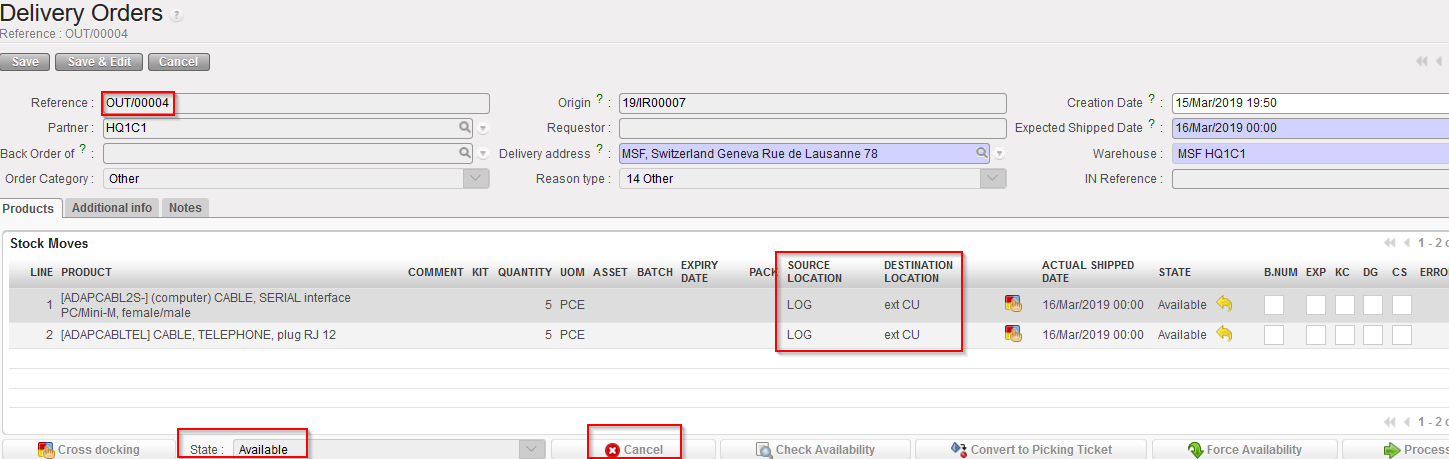Toggle DG checkbox on line 2
The width and height of the screenshot is (1449, 459).
[1373, 335]
